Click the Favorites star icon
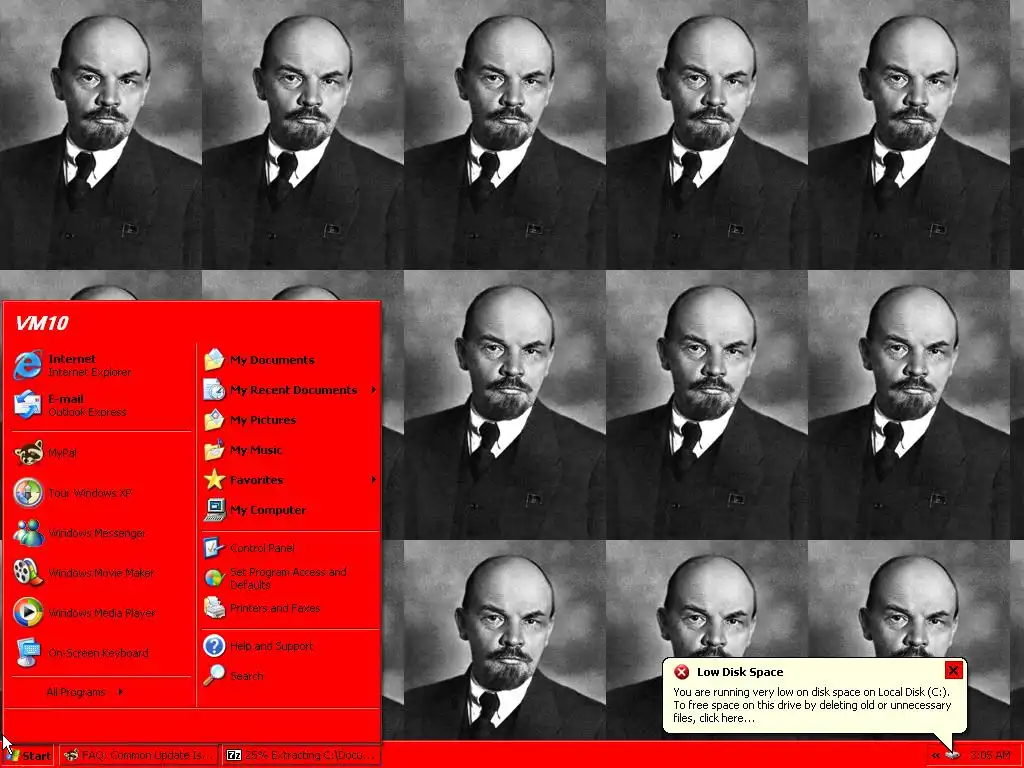 pyautogui.click(x=214, y=480)
